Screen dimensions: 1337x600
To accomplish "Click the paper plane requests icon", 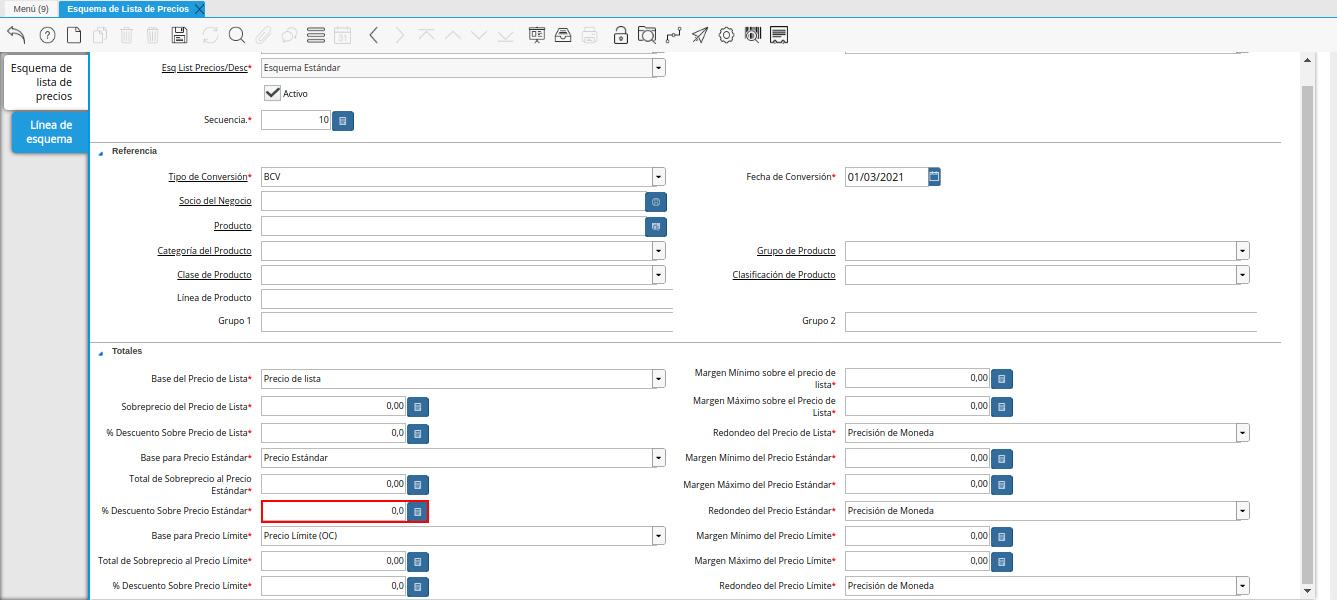I will [x=700, y=35].
